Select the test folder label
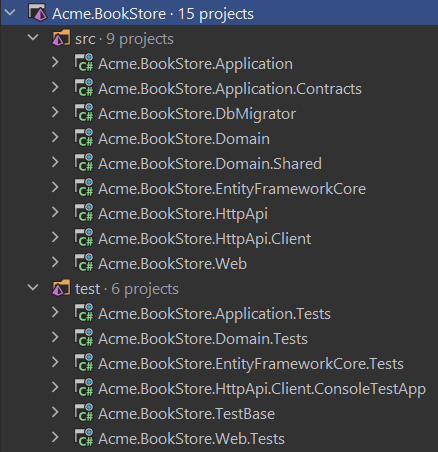The height and width of the screenshot is (452, 438). 87,289
